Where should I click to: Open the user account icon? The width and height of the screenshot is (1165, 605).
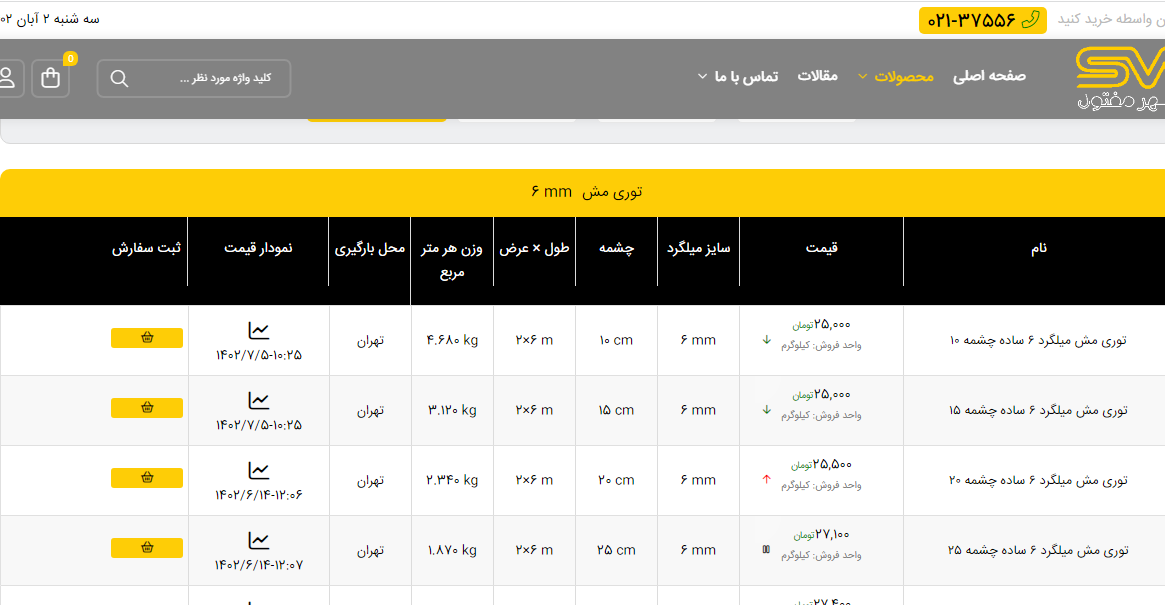coord(8,78)
